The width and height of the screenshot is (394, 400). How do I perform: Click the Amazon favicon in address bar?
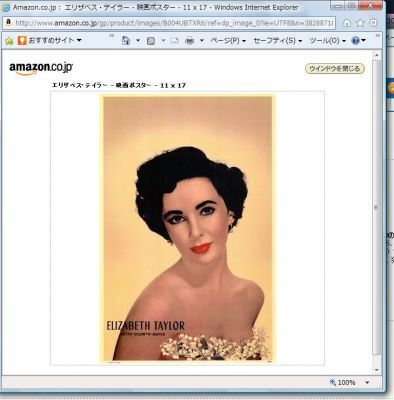tap(8, 23)
